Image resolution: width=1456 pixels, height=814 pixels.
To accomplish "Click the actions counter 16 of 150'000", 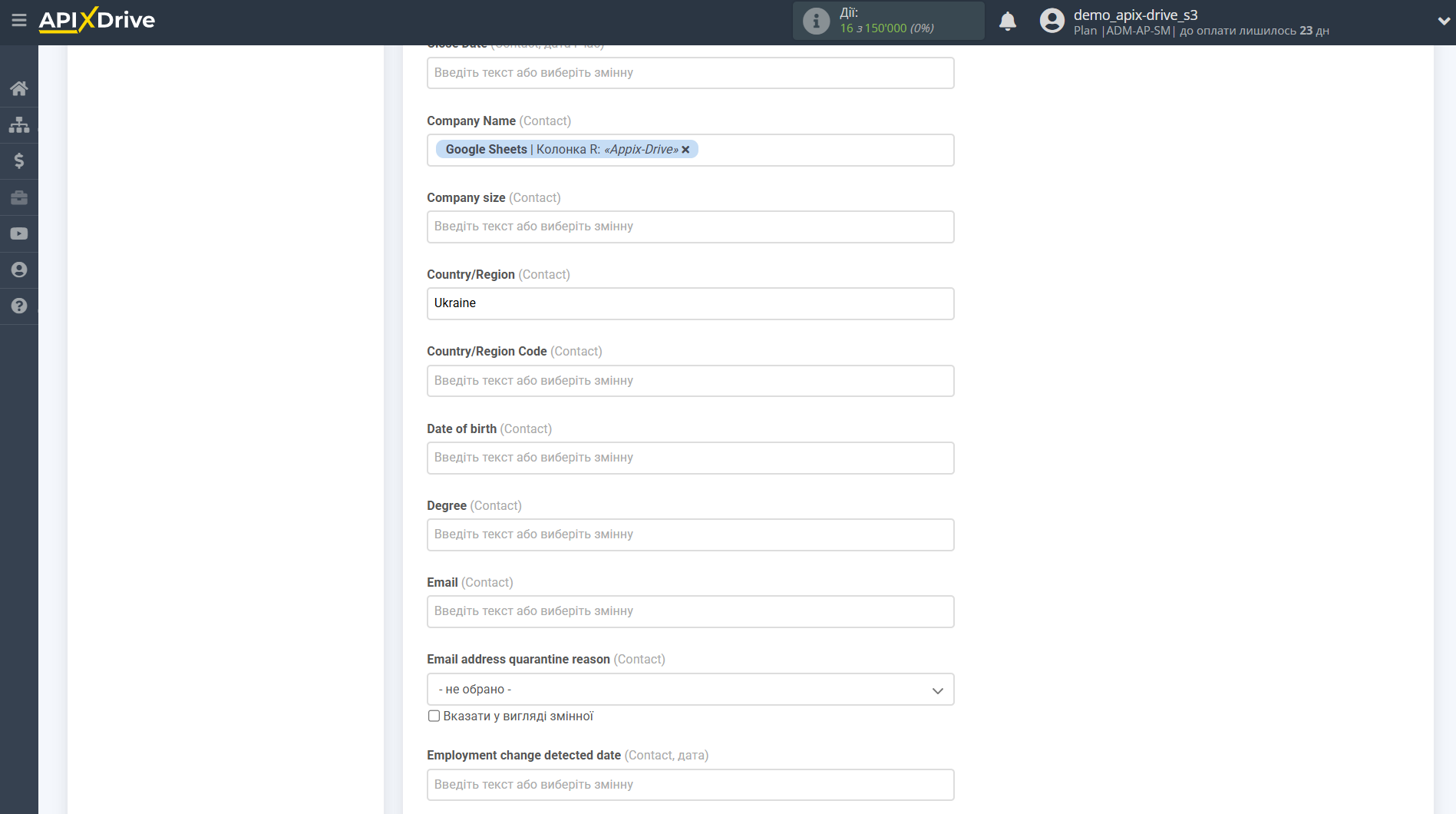I will [886, 28].
